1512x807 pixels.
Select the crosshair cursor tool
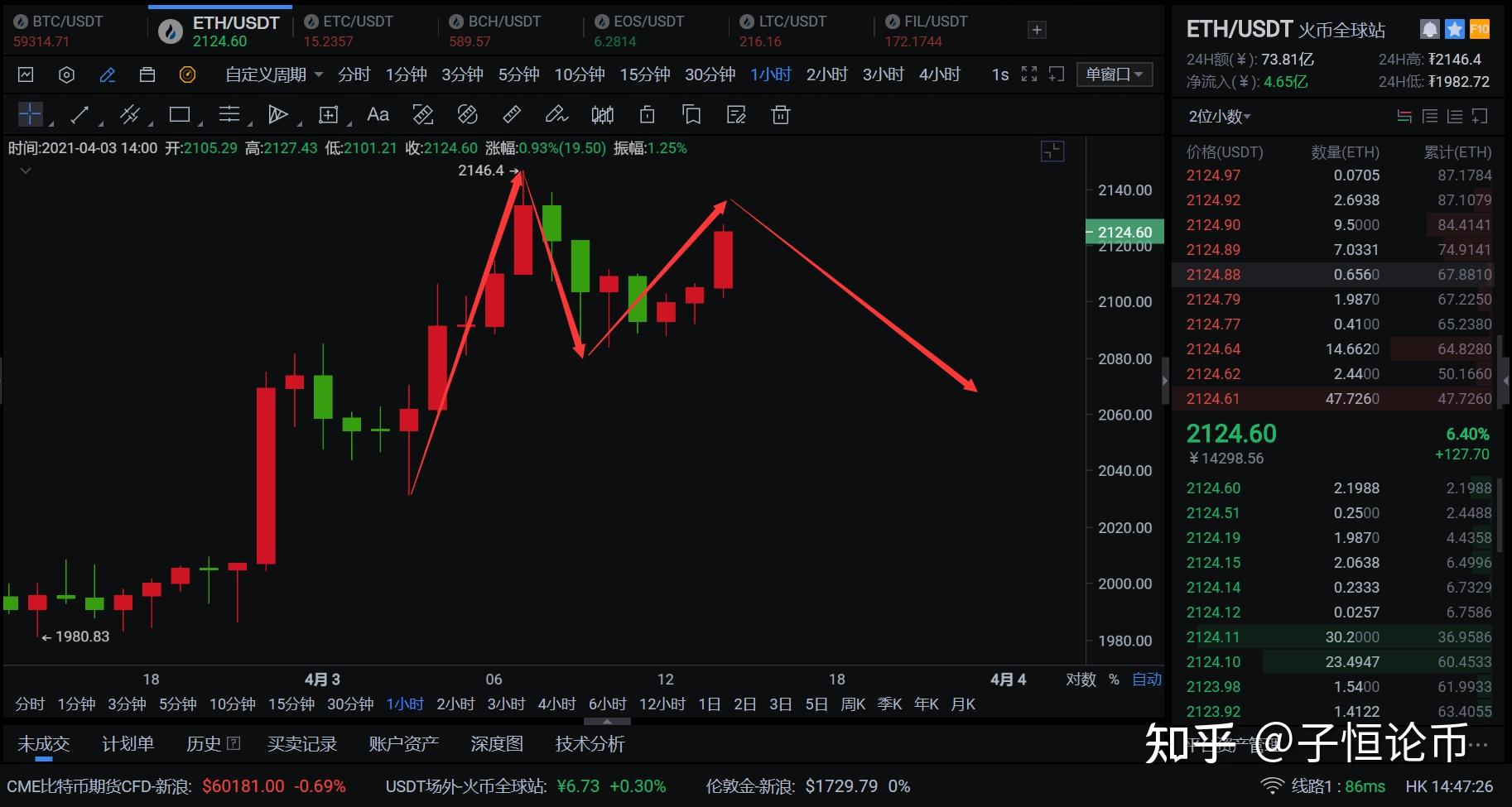(30, 114)
